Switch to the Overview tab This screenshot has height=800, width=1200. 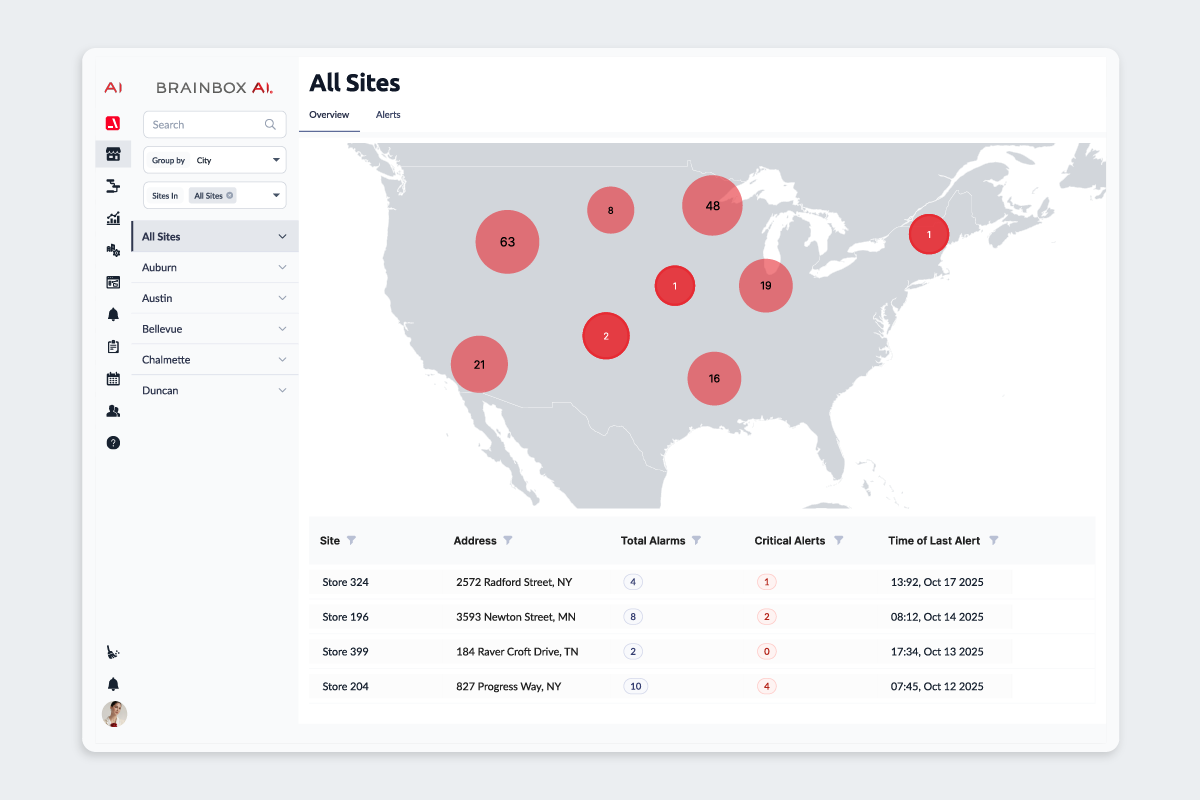click(x=329, y=115)
